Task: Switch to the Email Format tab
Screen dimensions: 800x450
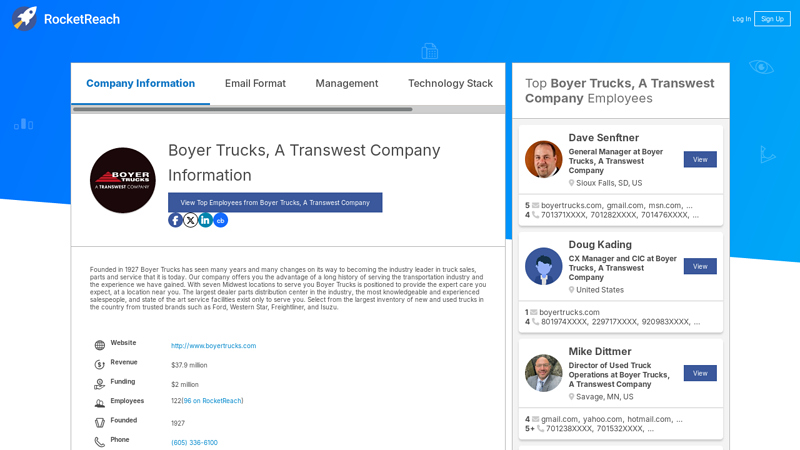Action: [255, 83]
